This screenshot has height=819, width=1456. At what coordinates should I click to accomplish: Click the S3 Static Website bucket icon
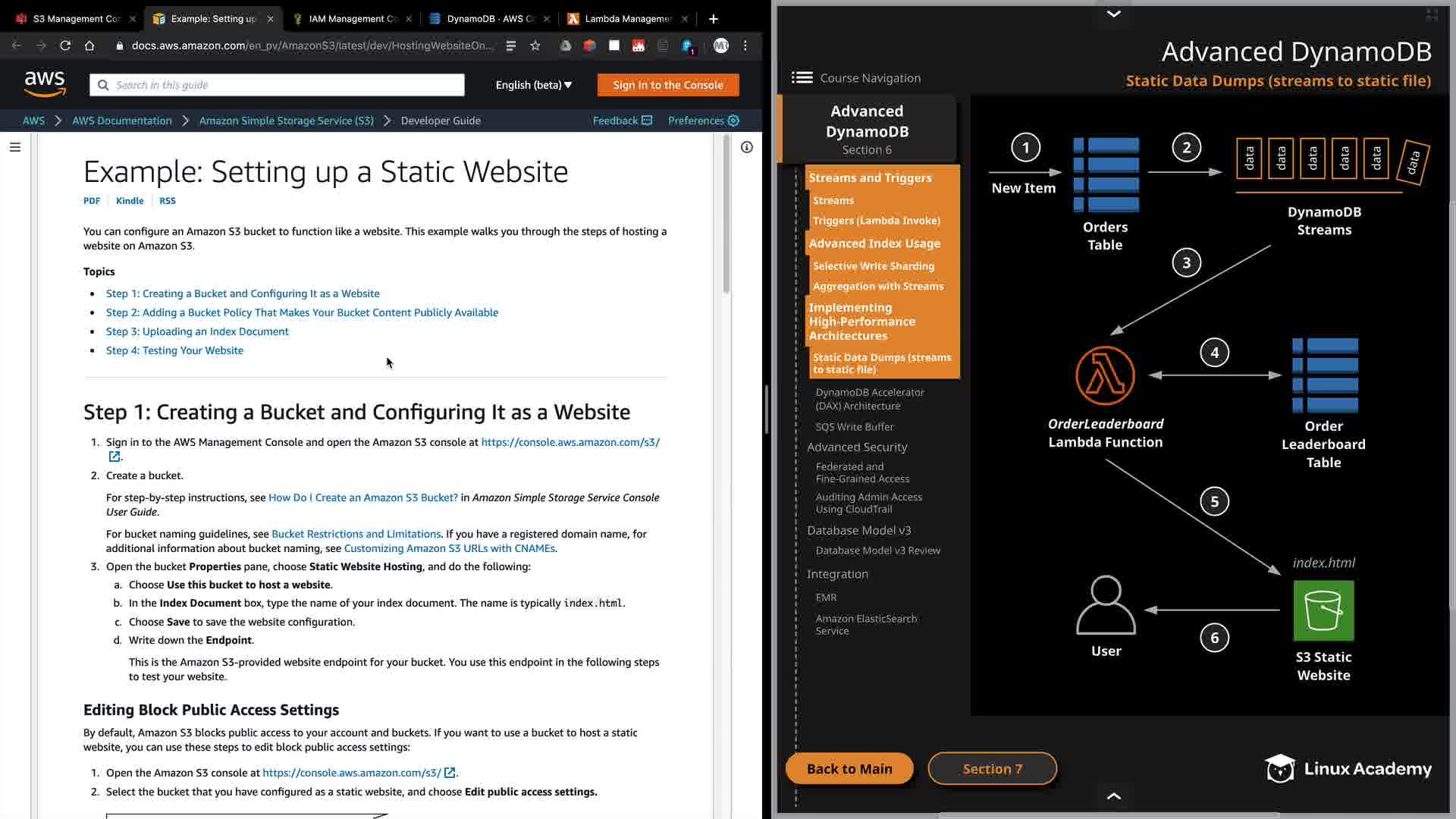tap(1323, 610)
